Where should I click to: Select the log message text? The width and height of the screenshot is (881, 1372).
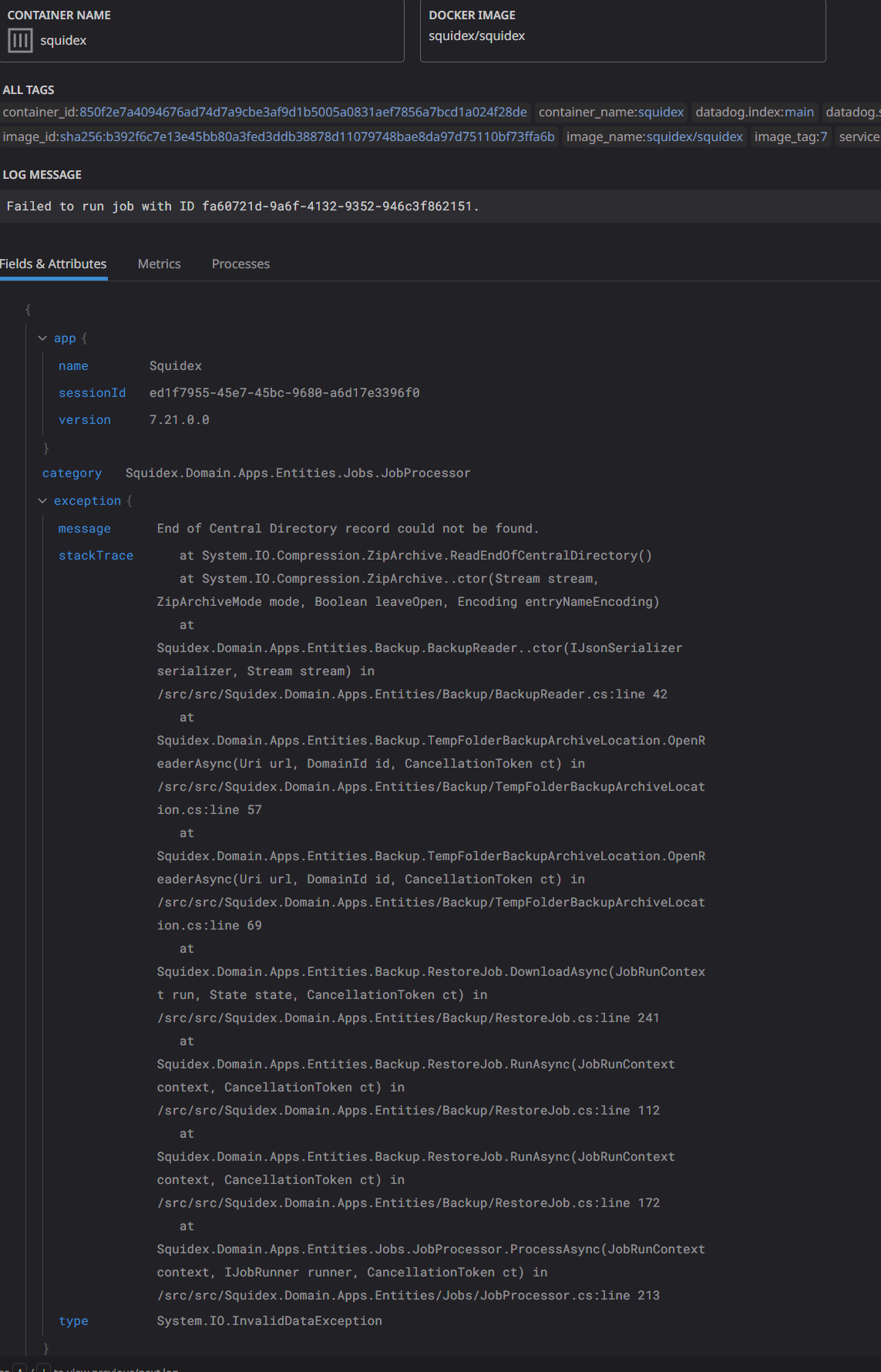point(243,207)
